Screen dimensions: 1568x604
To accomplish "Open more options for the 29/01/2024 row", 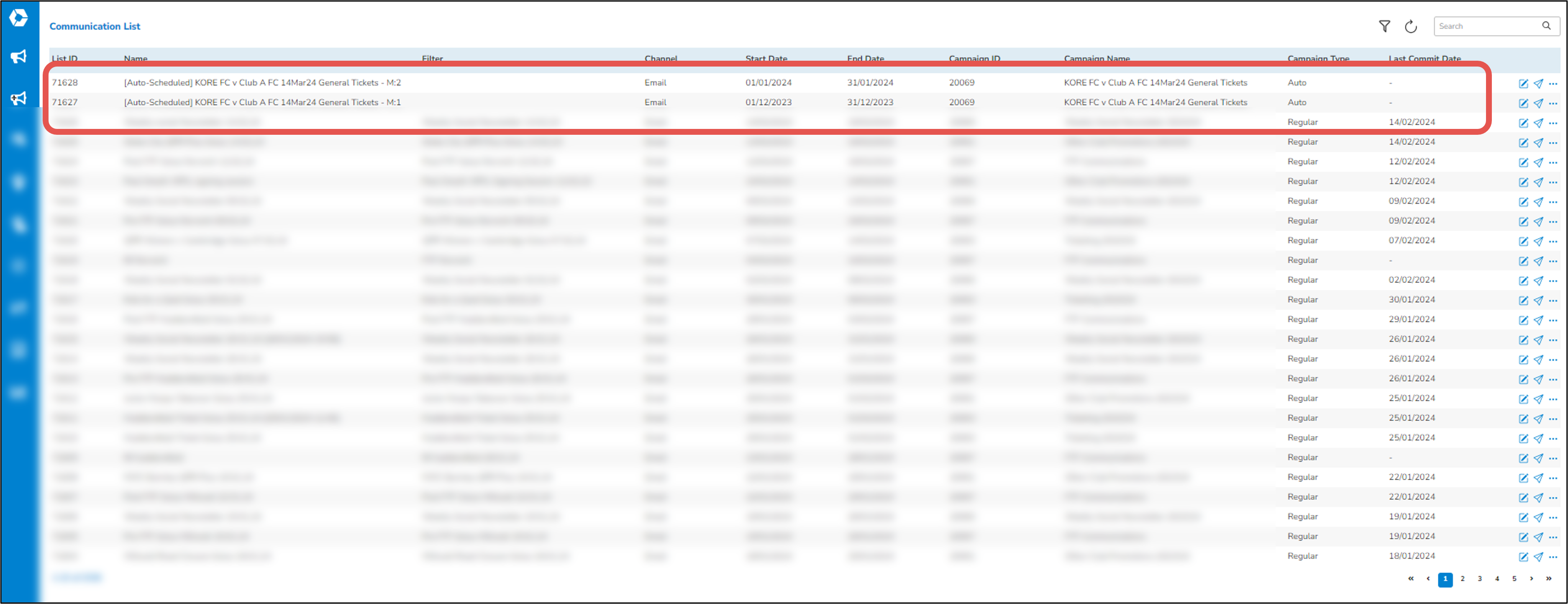I will coord(1553,320).
